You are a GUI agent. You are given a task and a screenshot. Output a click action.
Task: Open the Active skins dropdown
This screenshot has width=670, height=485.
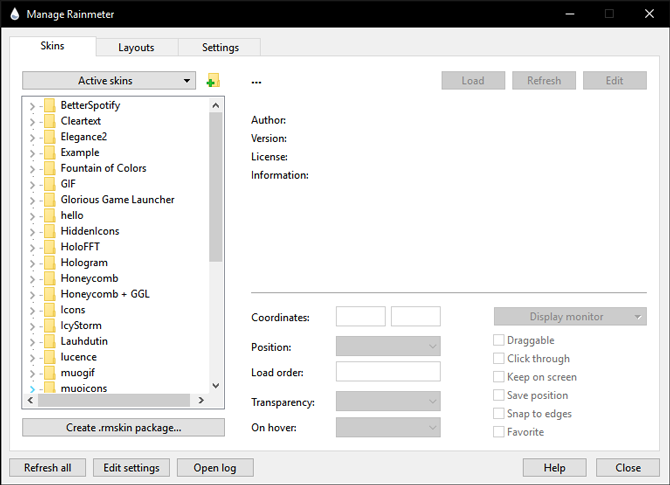click(x=109, y=80)
